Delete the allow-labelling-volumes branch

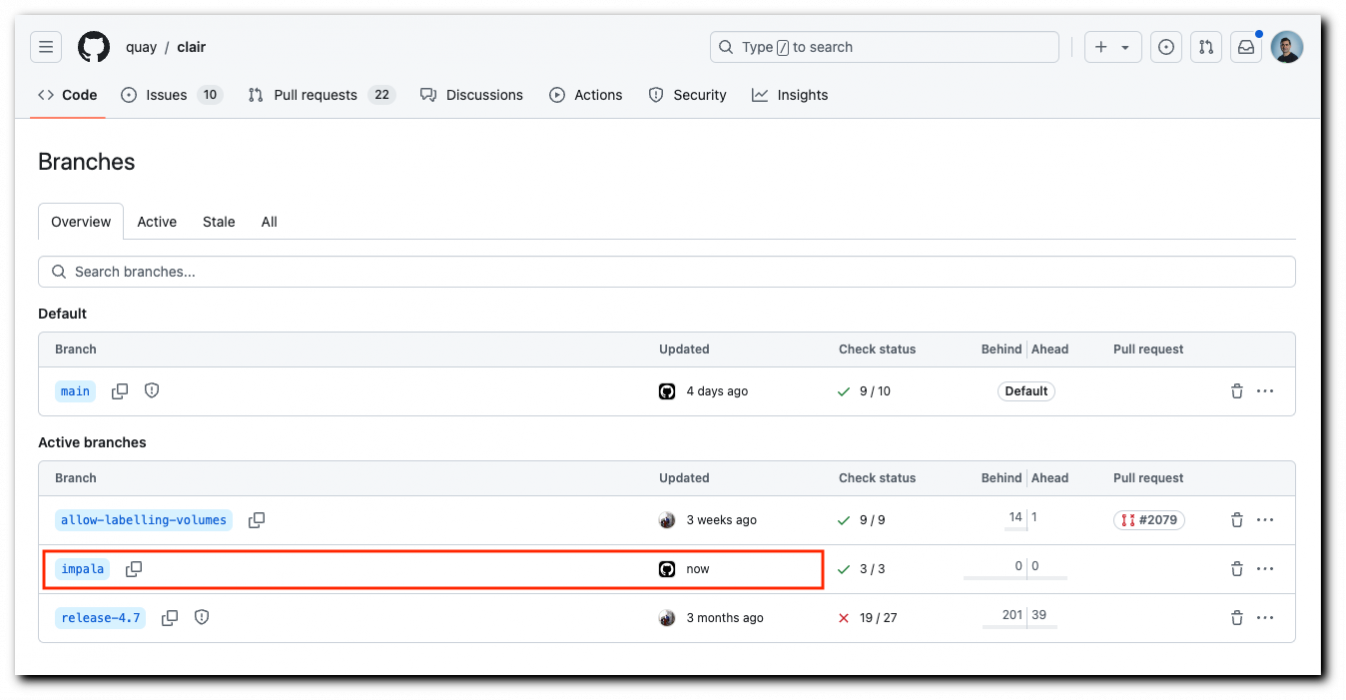[x=1237, y=520]
